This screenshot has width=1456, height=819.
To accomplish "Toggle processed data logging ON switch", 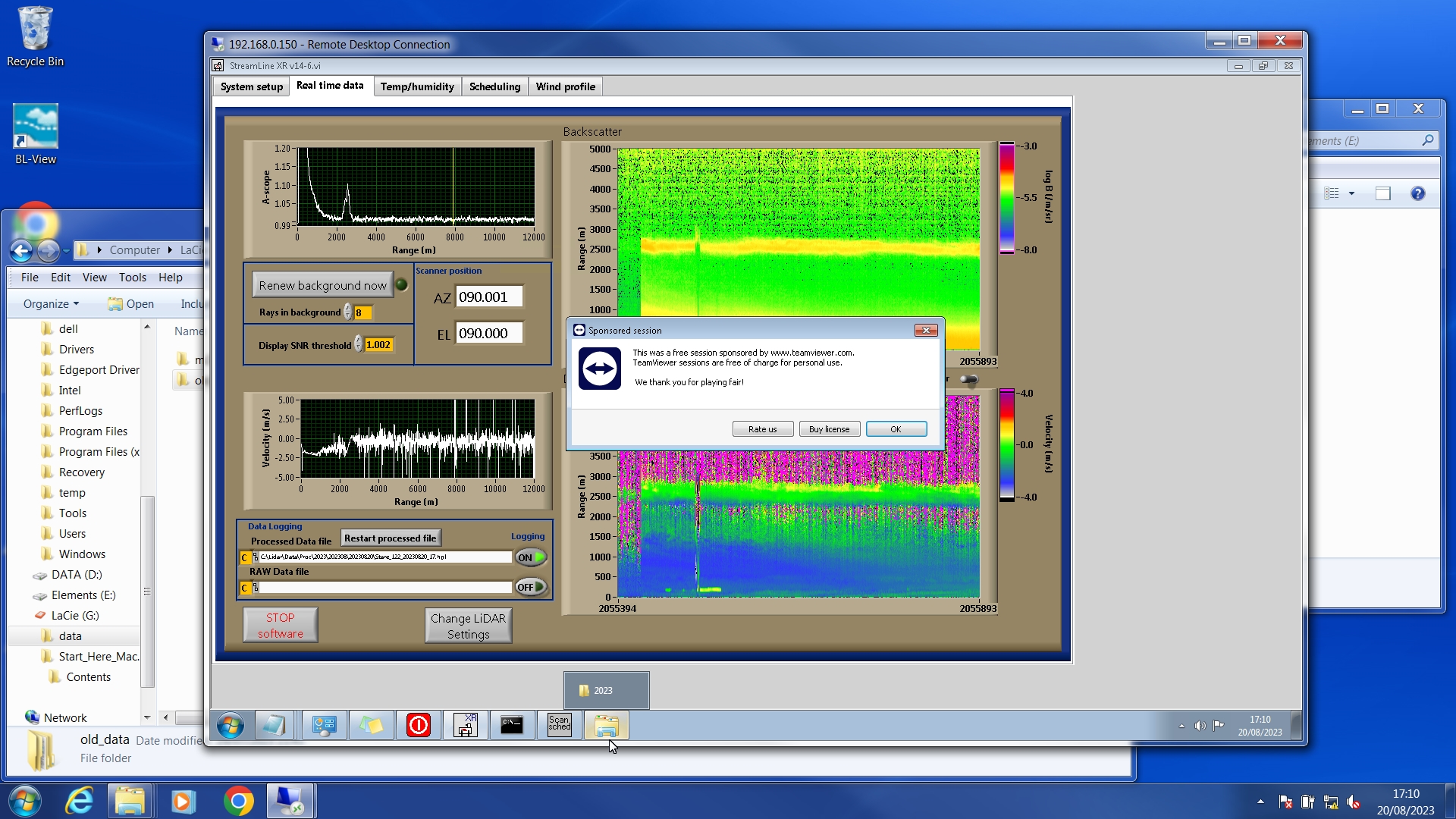I will [531, 557].
